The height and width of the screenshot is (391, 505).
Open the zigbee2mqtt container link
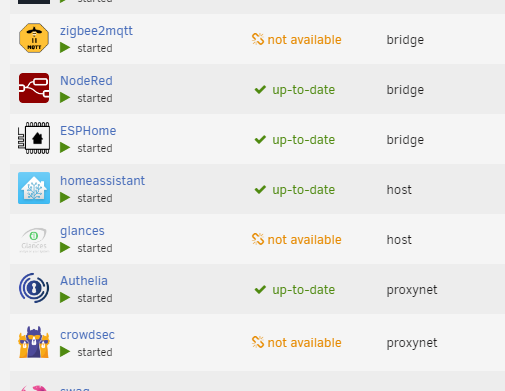[x=96, y=31]
